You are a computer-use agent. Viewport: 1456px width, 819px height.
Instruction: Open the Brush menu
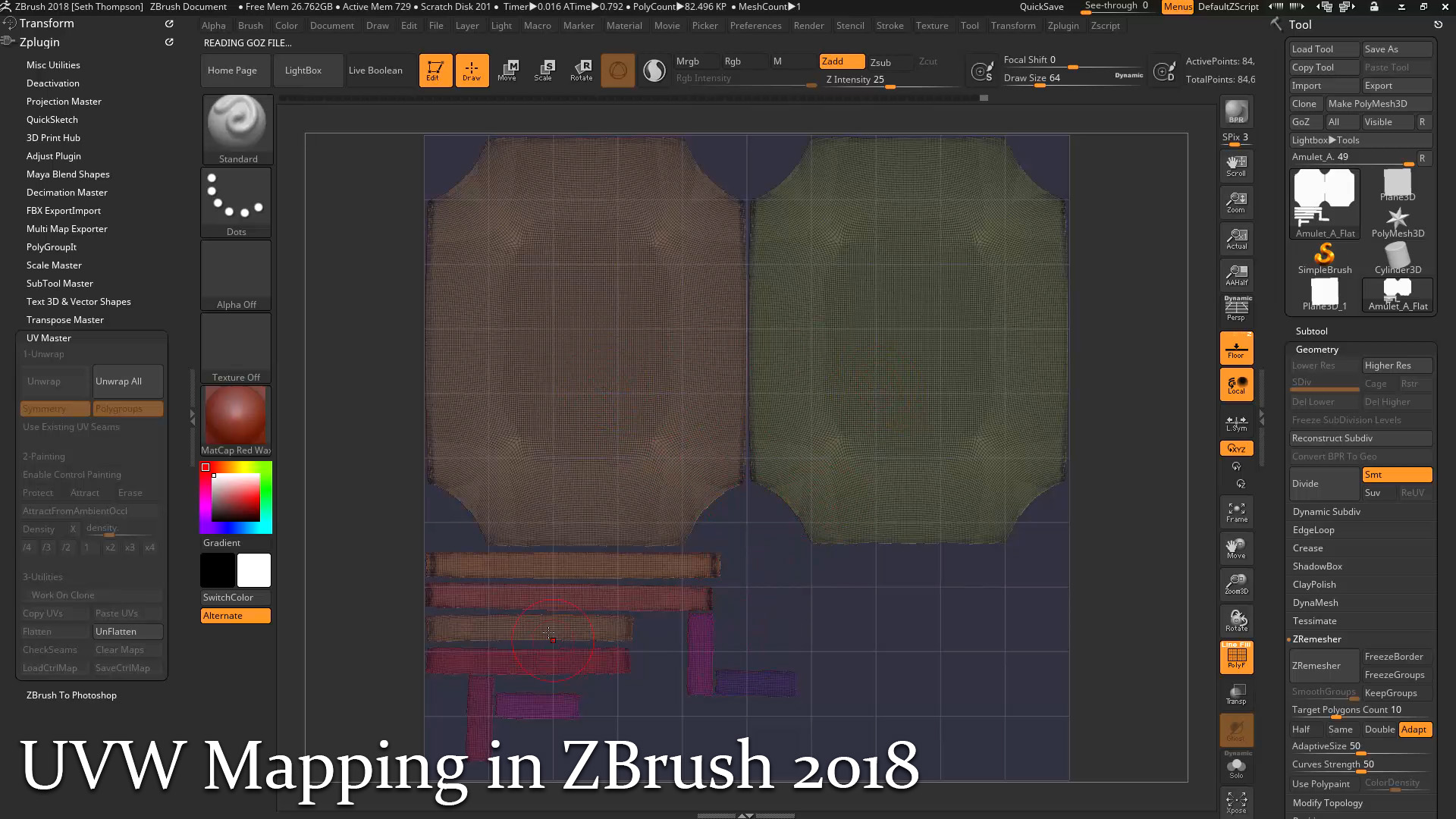point(250,25)
